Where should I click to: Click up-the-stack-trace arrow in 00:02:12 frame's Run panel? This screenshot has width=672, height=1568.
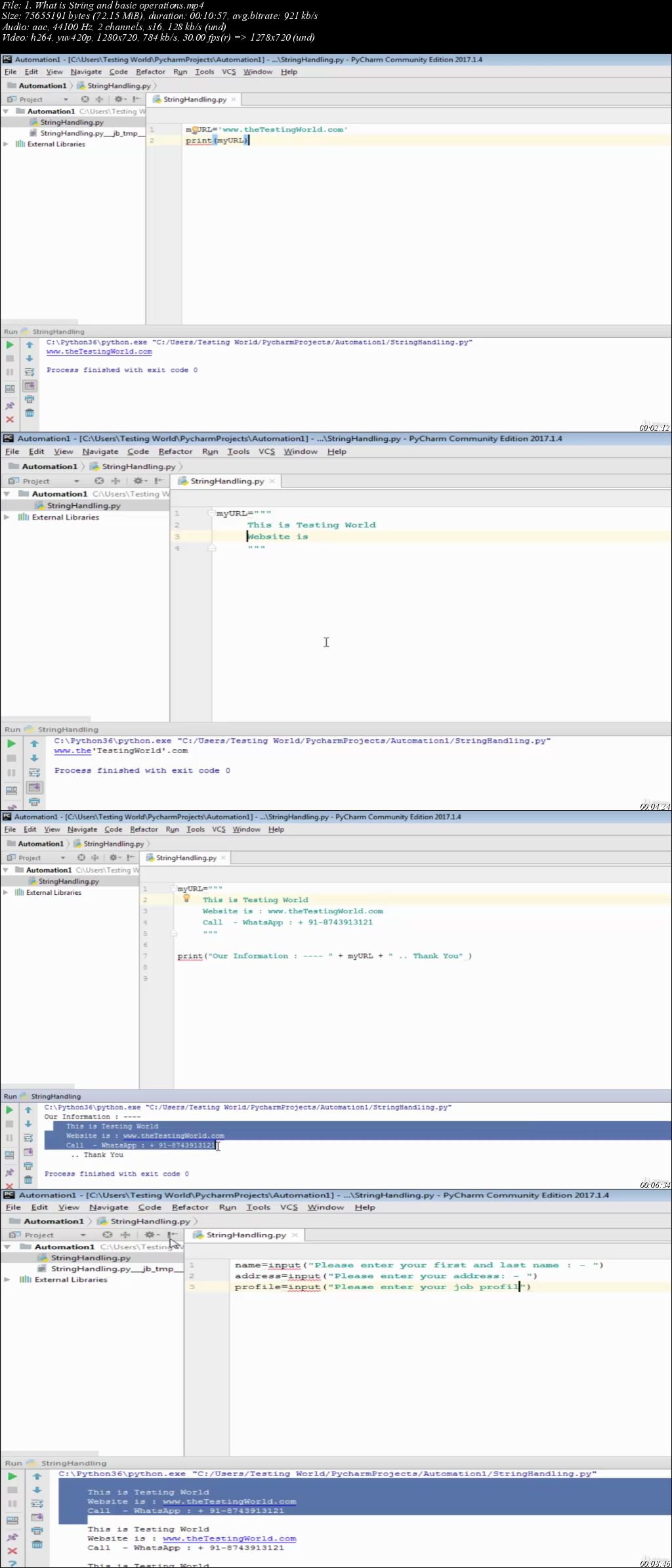pyautogui.click(x=30, y=344)
